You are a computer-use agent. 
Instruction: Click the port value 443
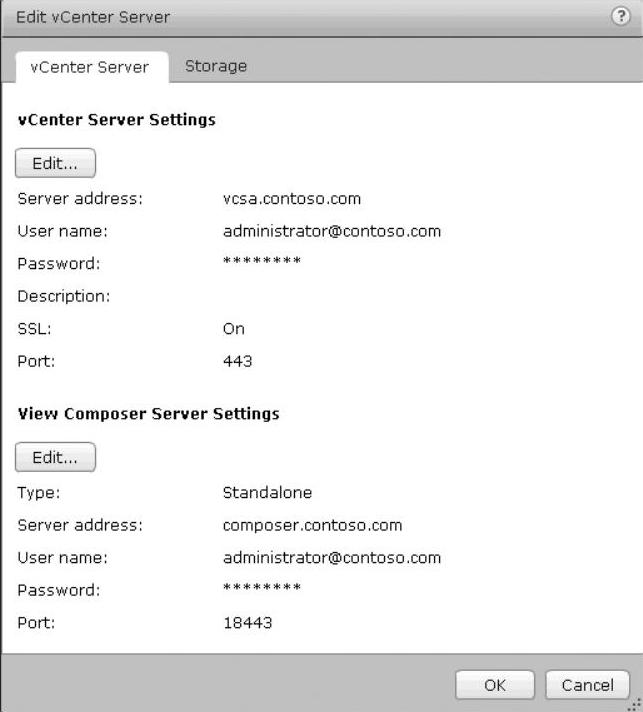point(238,361)
